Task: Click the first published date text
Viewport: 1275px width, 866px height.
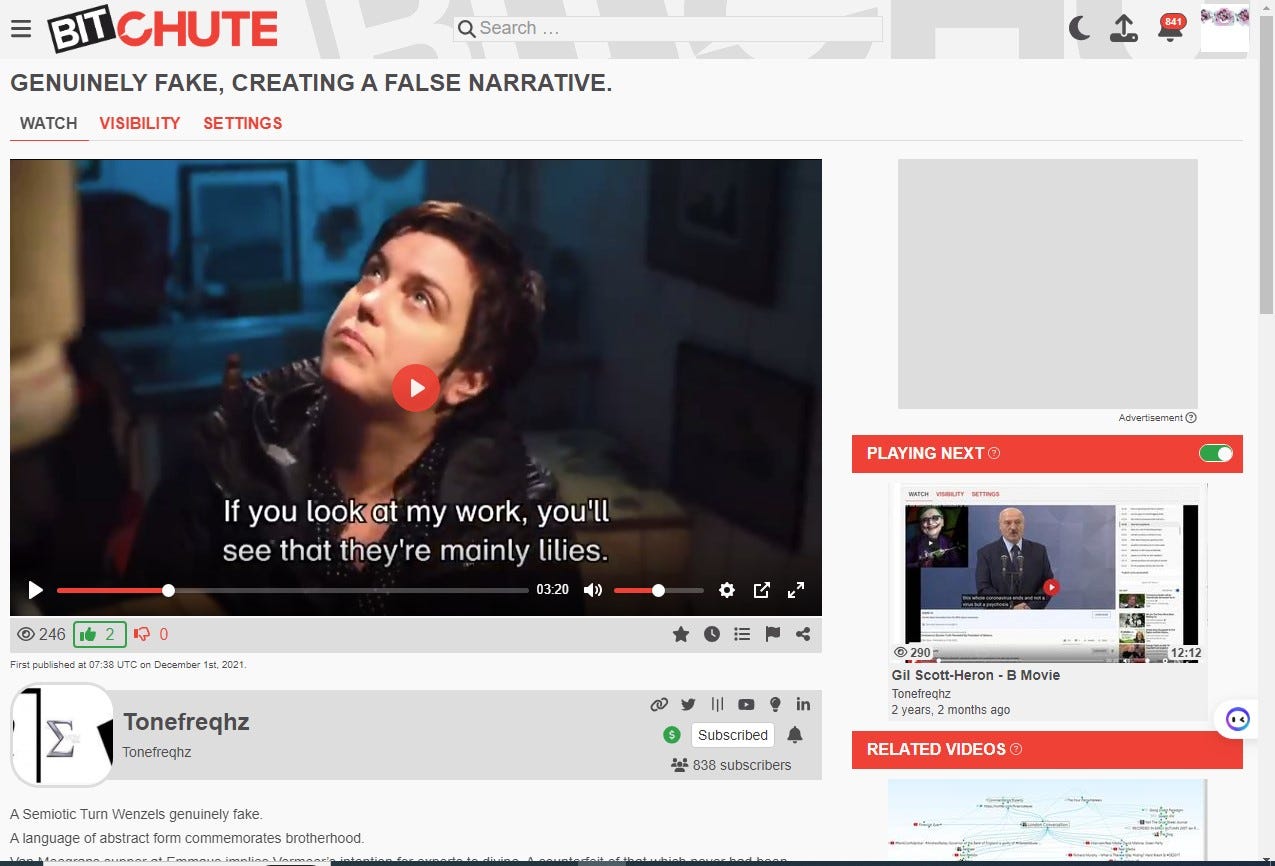Action: 129,664
